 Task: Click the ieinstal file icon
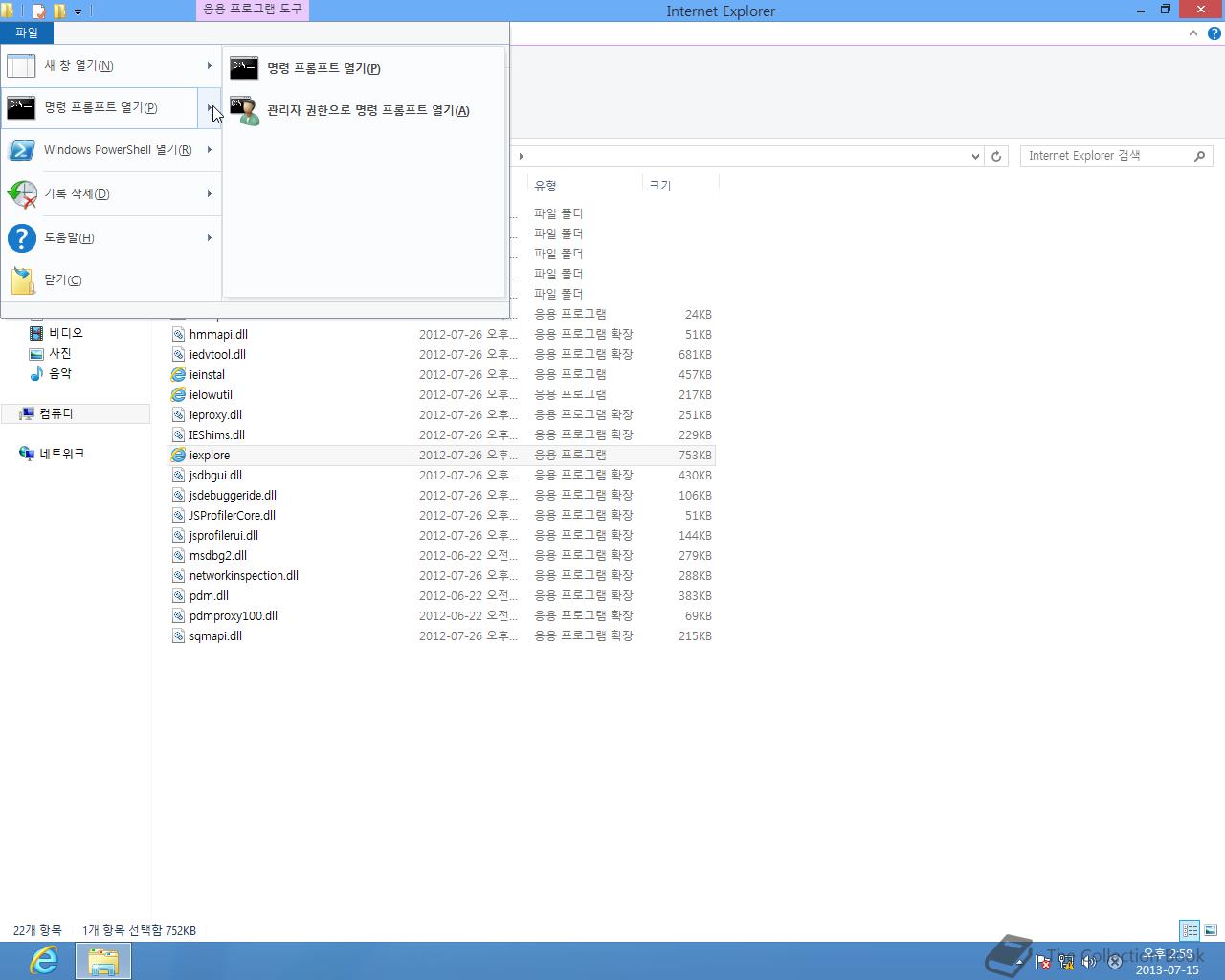click(178, 375)
